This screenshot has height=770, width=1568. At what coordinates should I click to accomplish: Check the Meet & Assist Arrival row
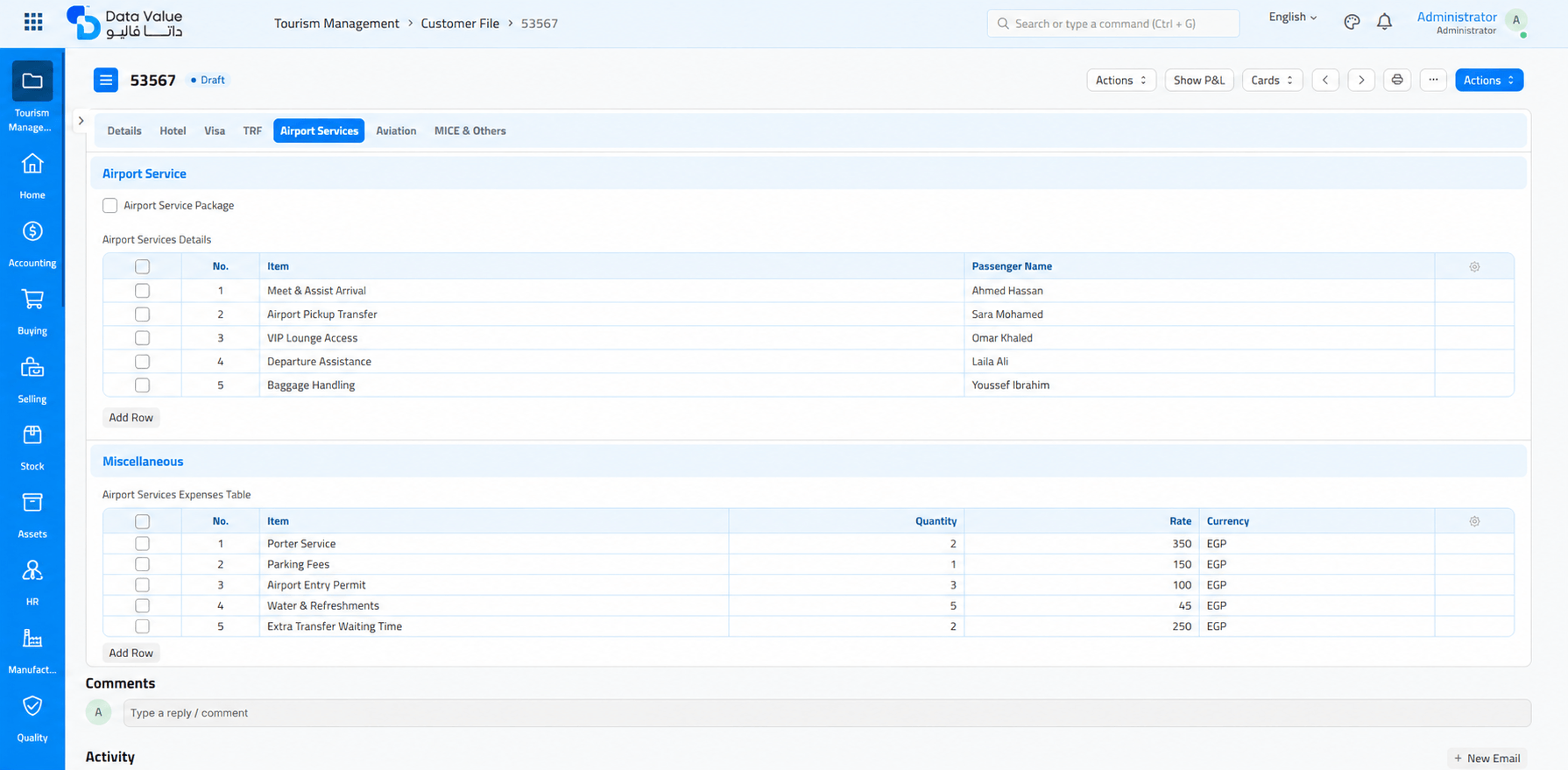coord(142,291)
